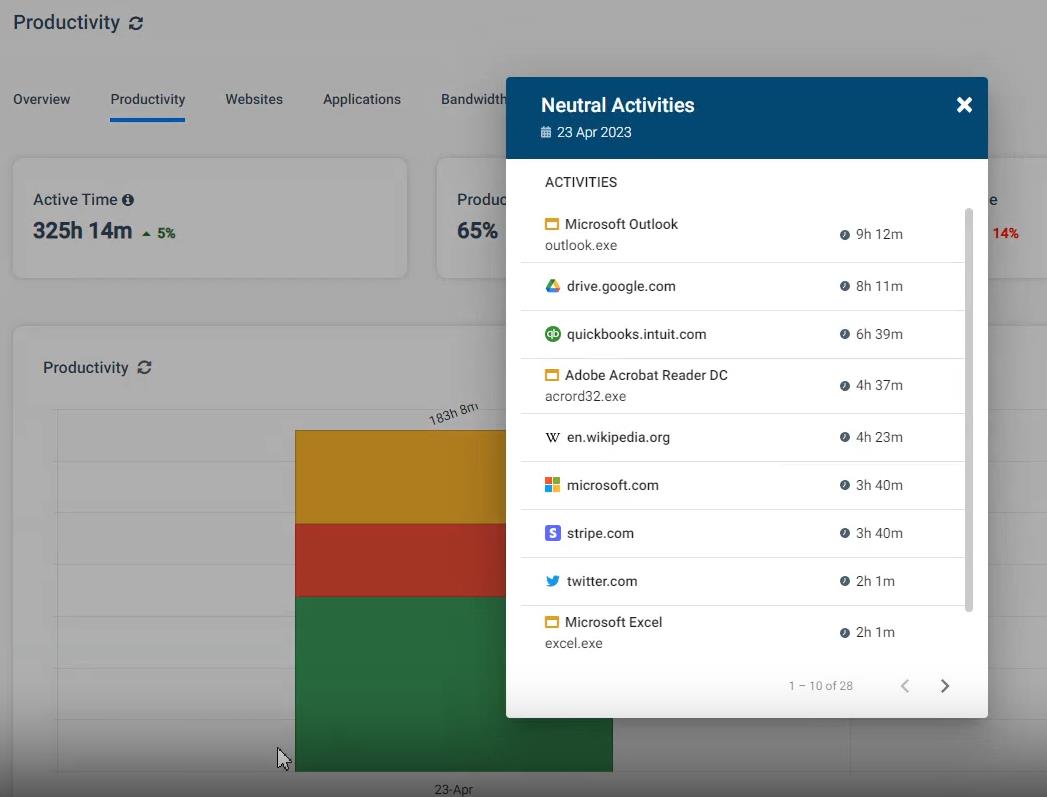Click the 1 – 10 of 28 pagination text
The height and width of the screenshot is (797, 1047).
(821, 686)
